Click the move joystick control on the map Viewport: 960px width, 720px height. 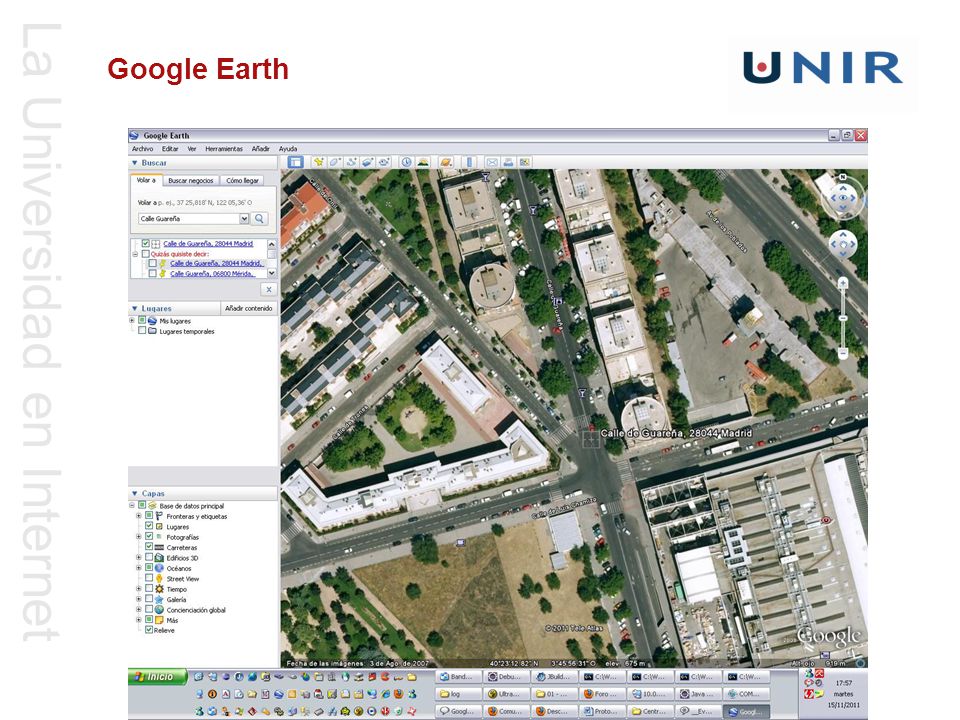pyautogui.click(x=843, y=244)
